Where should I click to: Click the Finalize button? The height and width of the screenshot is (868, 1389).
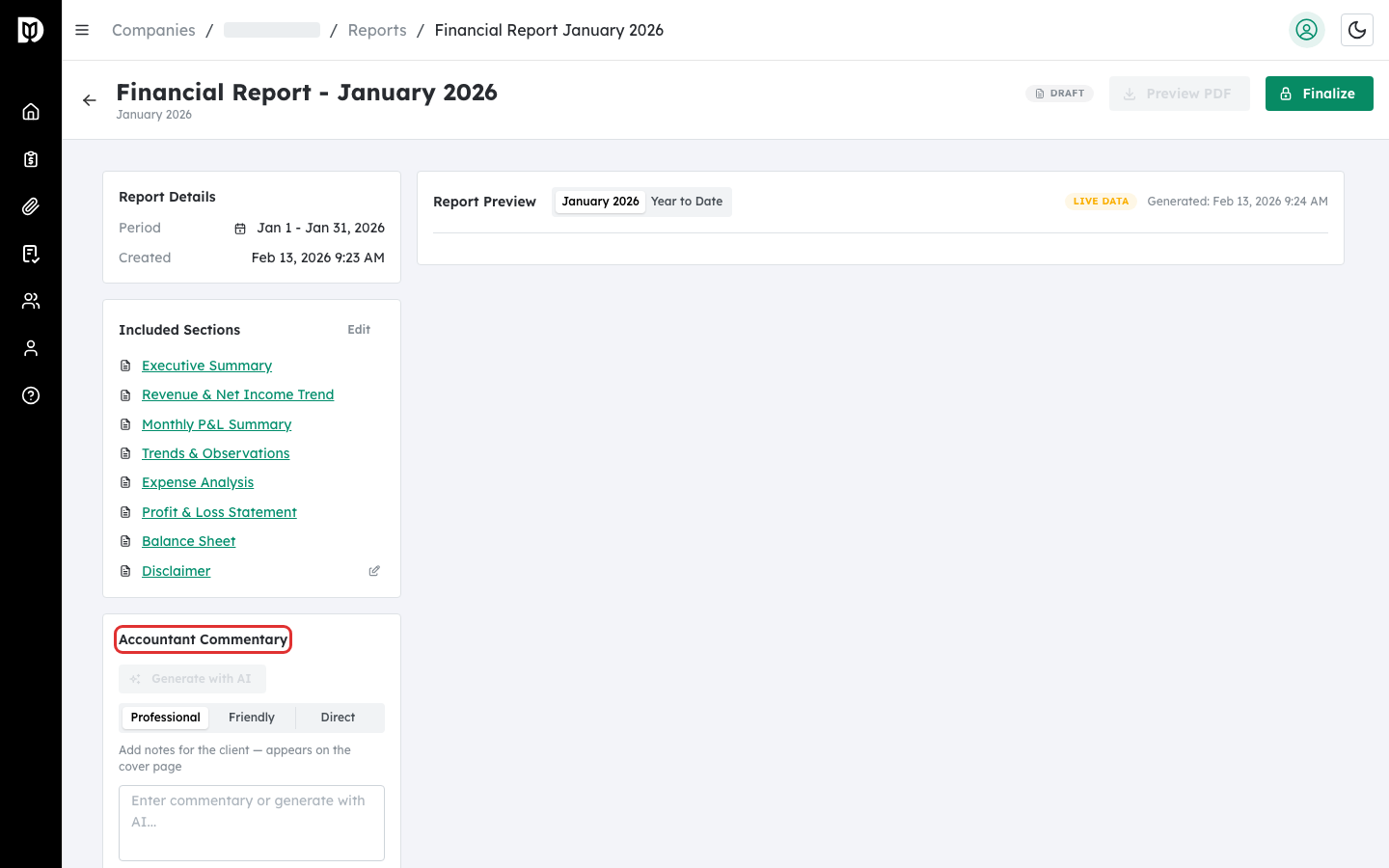click(1319, 94)
